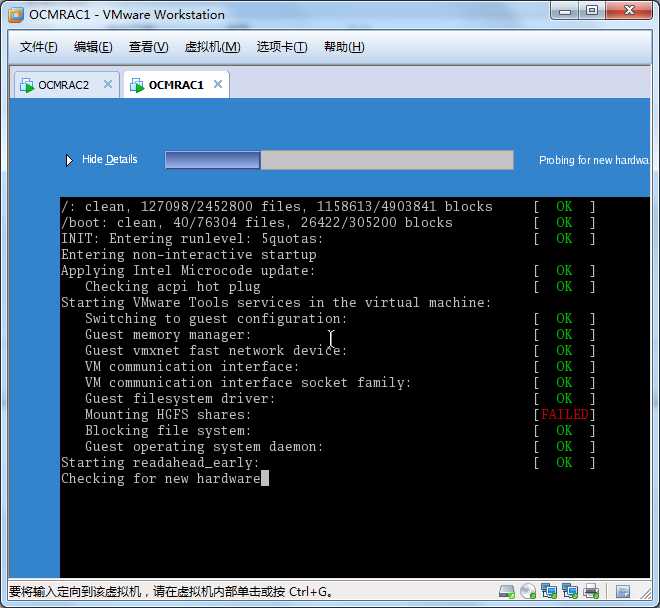The height and width of the screenshot is (608, 660).
Task: Click 'Checking acpi hot plug' line
Action: tap(173, 287)
